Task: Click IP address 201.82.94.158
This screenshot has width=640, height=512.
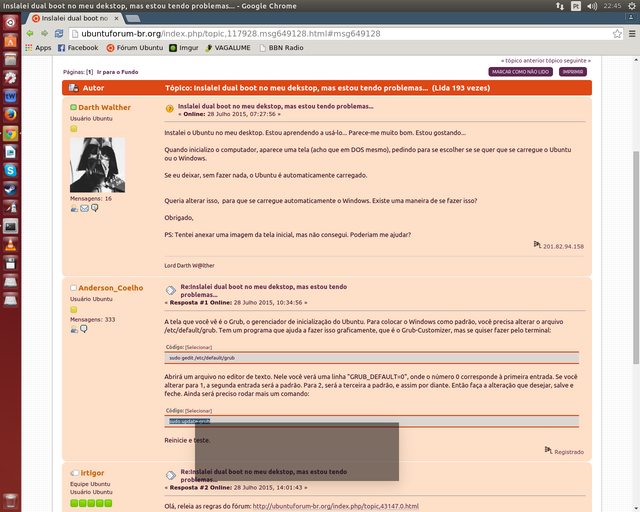Action: [x=563, y=247]
